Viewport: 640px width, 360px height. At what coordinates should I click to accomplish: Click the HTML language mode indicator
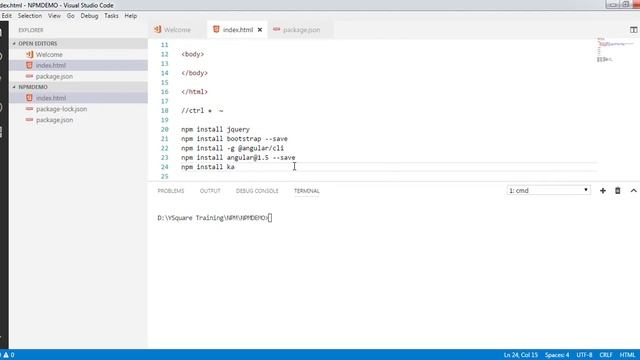point(627,355)
